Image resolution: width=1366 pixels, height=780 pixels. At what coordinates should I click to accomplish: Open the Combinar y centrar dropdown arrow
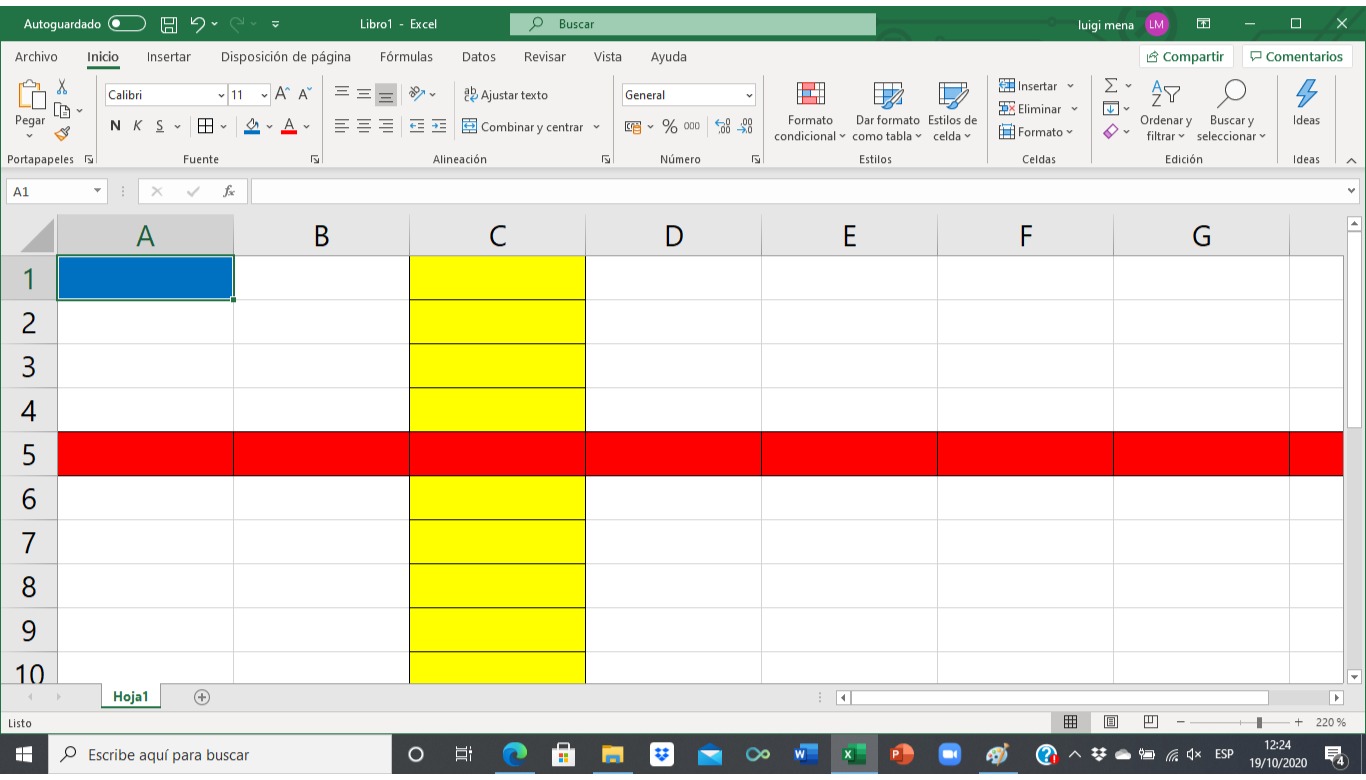point(595,125)
